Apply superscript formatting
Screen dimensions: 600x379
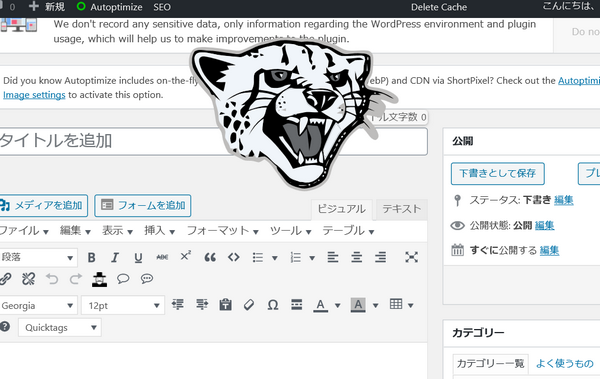186,256
